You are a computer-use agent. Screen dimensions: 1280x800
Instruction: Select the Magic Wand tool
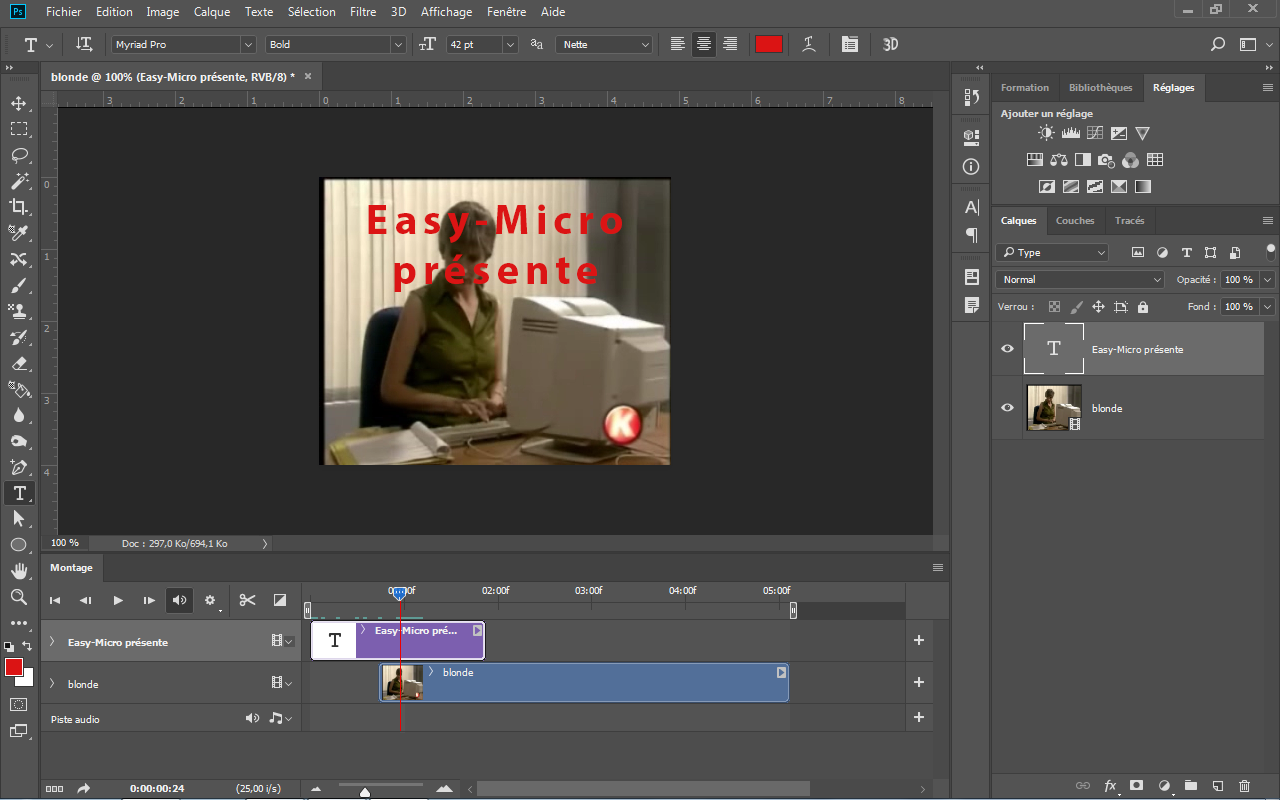pos(18,181)
